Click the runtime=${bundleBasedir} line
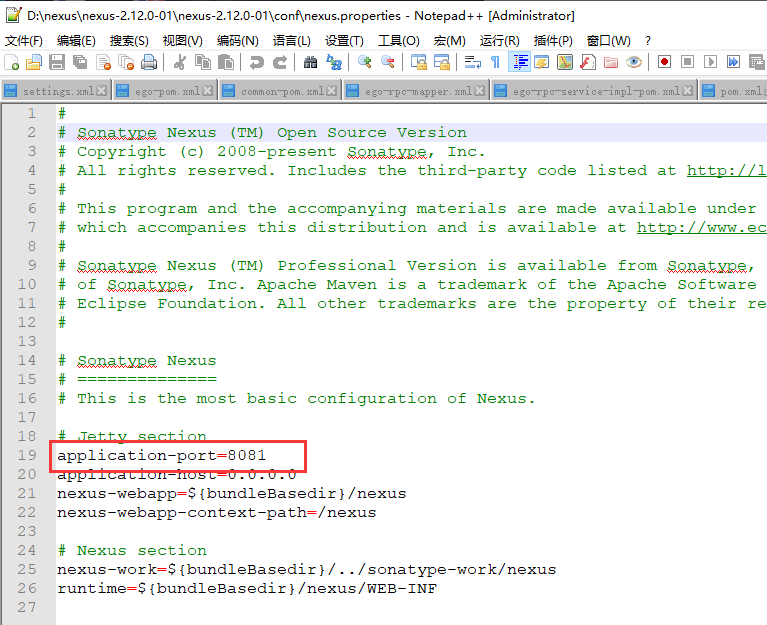The image size is (767, 625). coord(247,589)
